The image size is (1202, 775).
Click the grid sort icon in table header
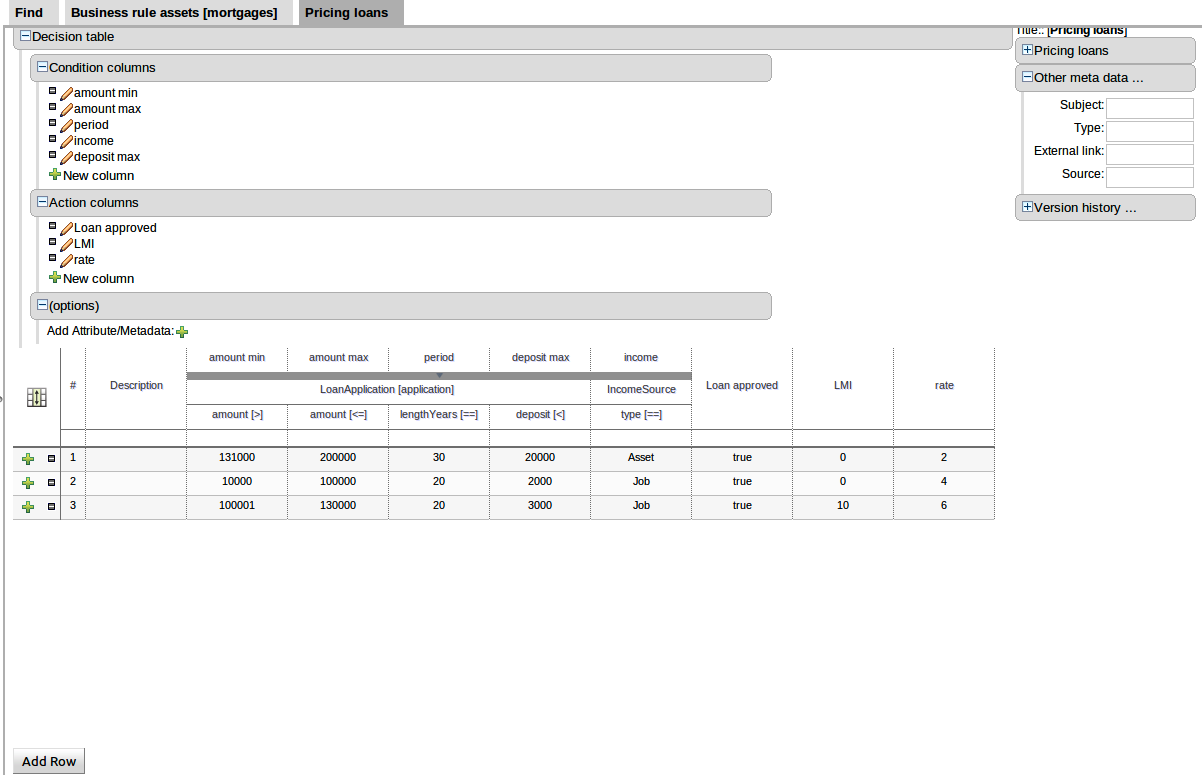point(37,397)
